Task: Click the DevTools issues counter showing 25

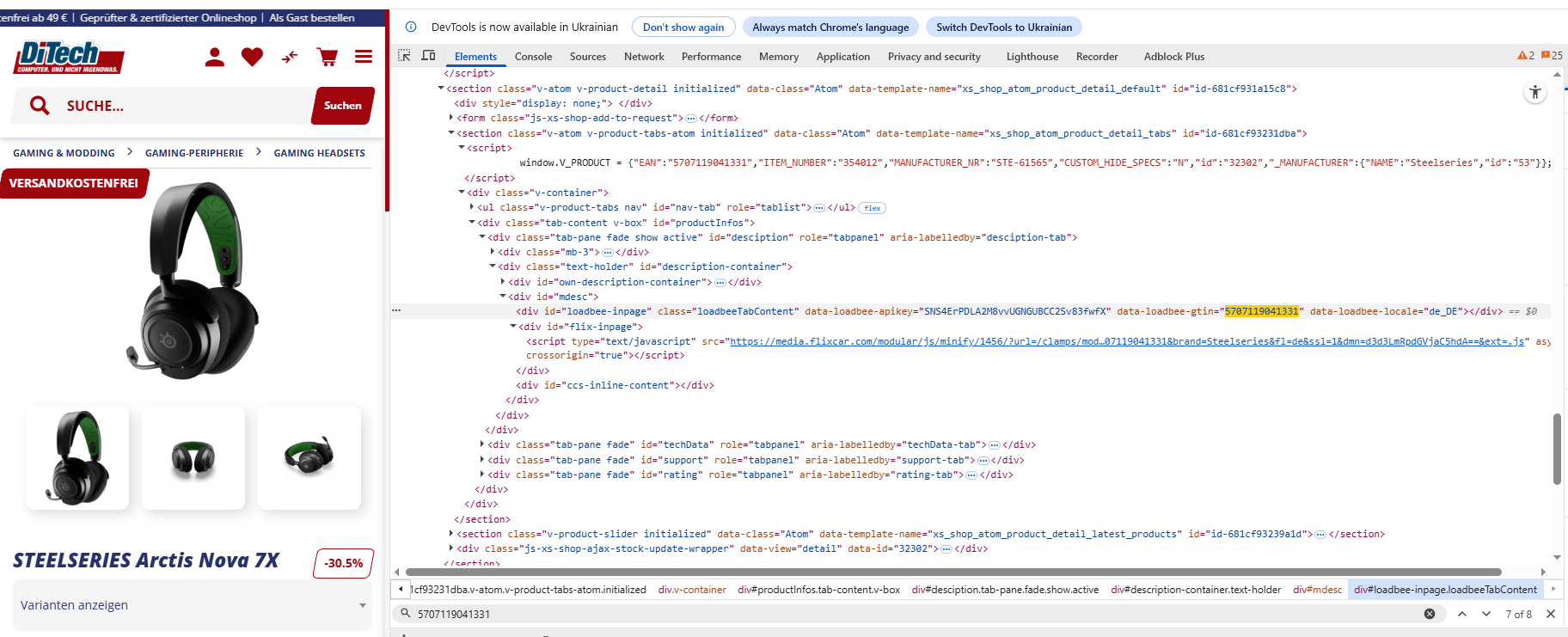Action: coord(1553,56)
